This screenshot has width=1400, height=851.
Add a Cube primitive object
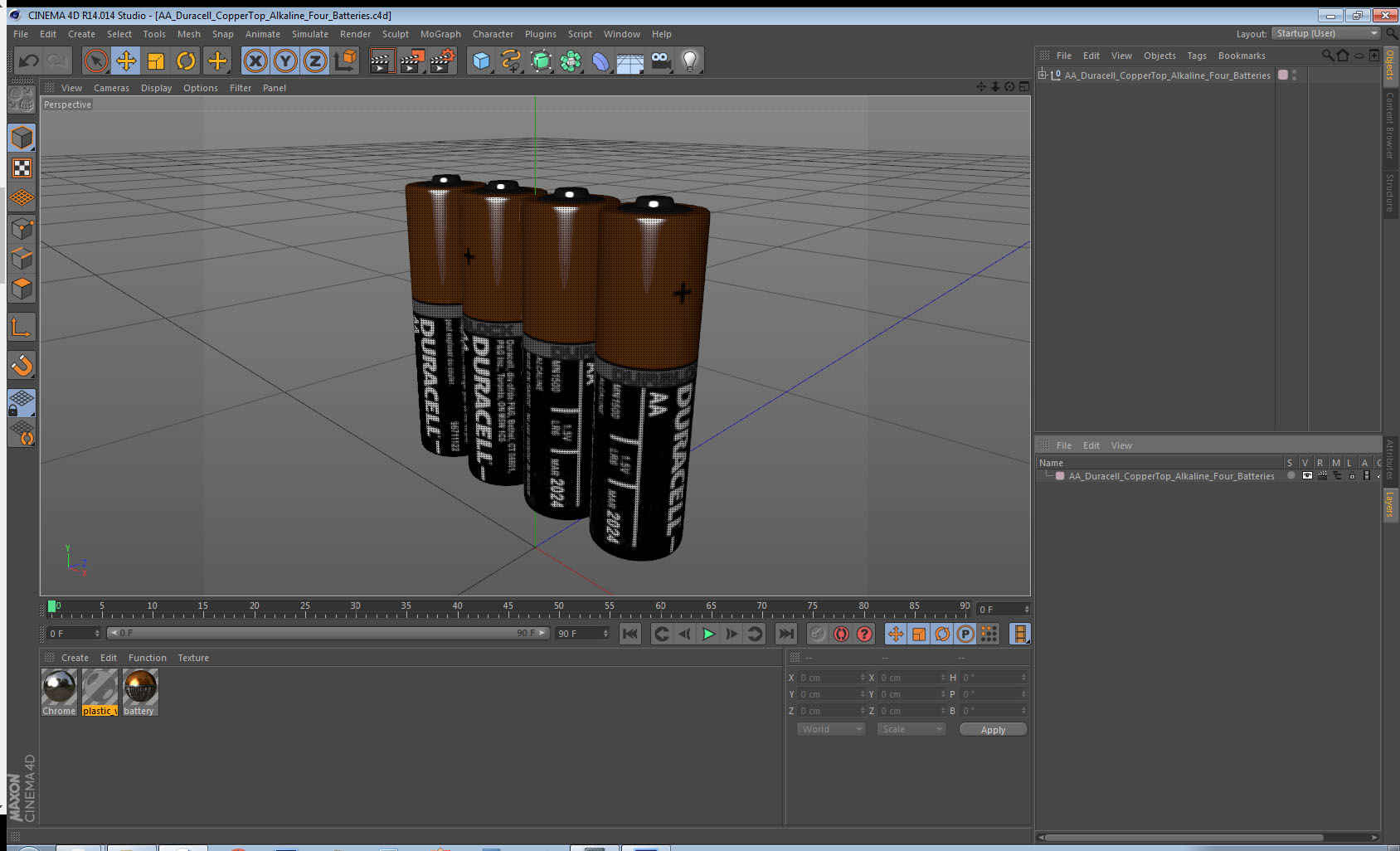(481, 61)
